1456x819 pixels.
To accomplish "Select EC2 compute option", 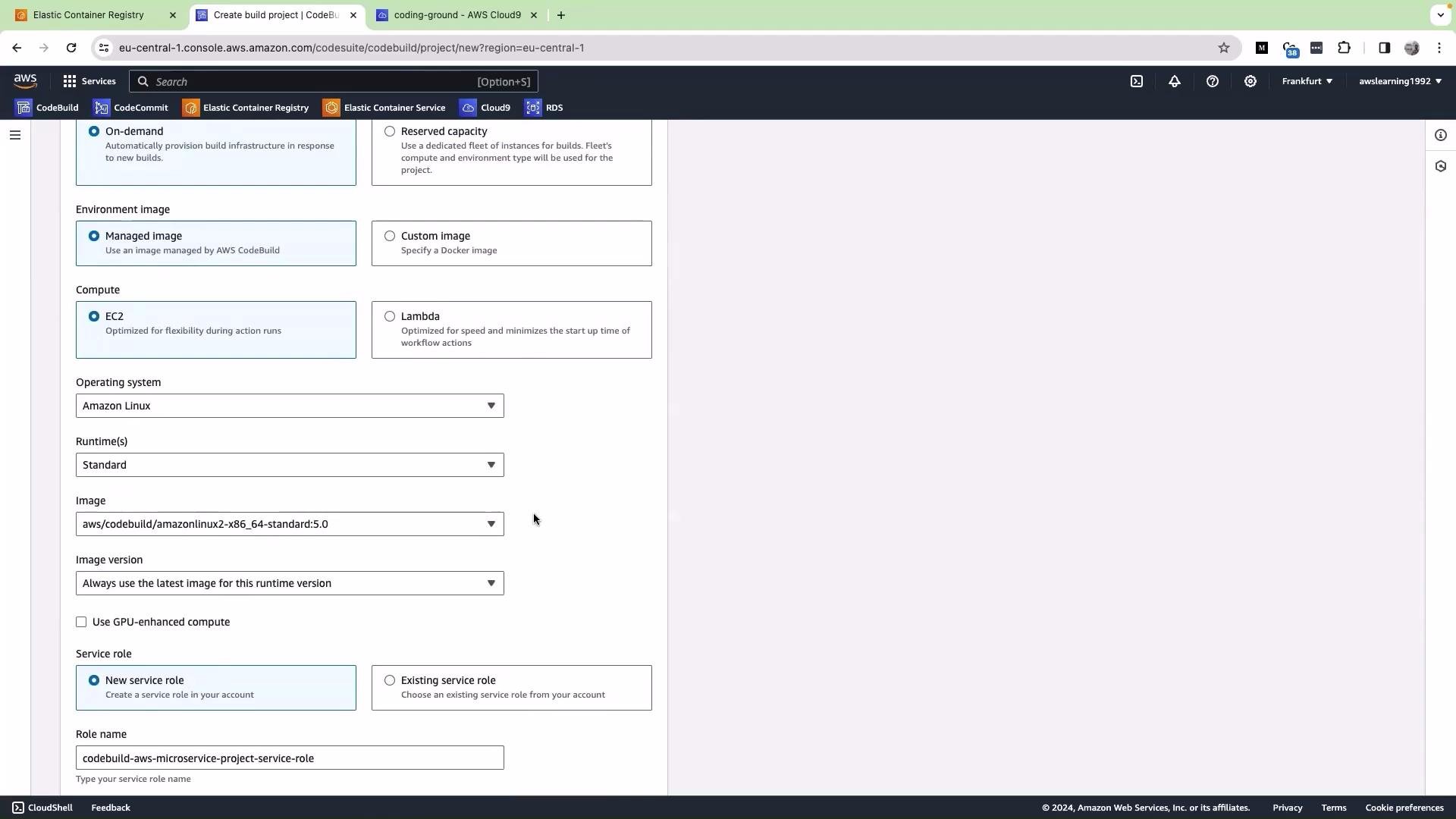I will (94, 316).
